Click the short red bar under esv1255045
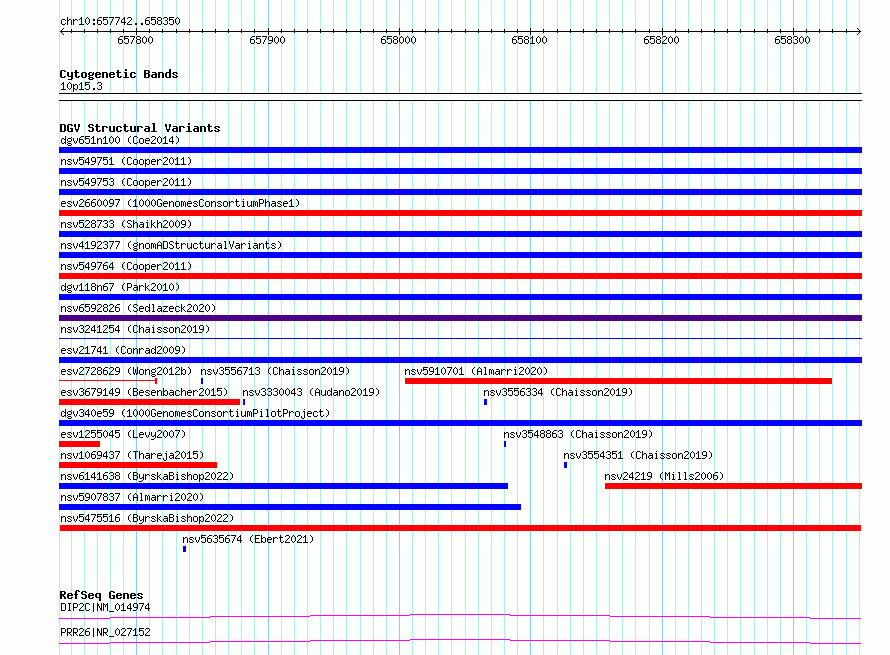 click(79, 444)
